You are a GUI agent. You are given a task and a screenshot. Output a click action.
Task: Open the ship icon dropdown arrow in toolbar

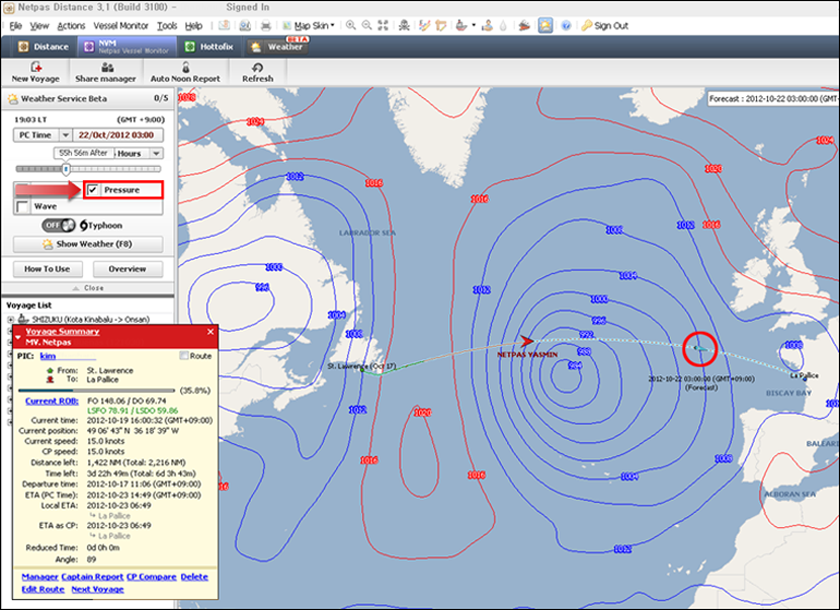point(474,25)
